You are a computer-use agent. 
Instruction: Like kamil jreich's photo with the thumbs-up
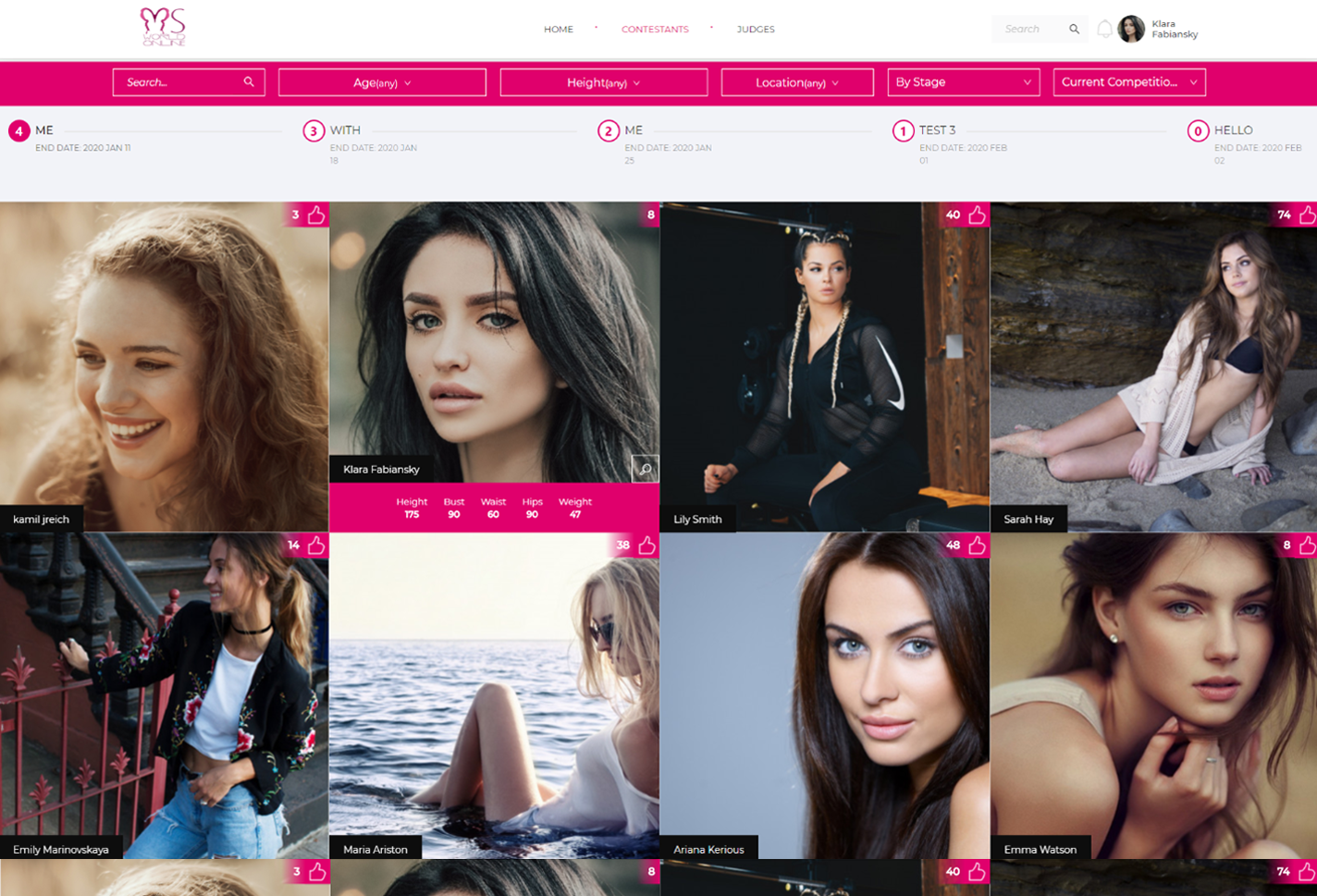click(316, 215)
